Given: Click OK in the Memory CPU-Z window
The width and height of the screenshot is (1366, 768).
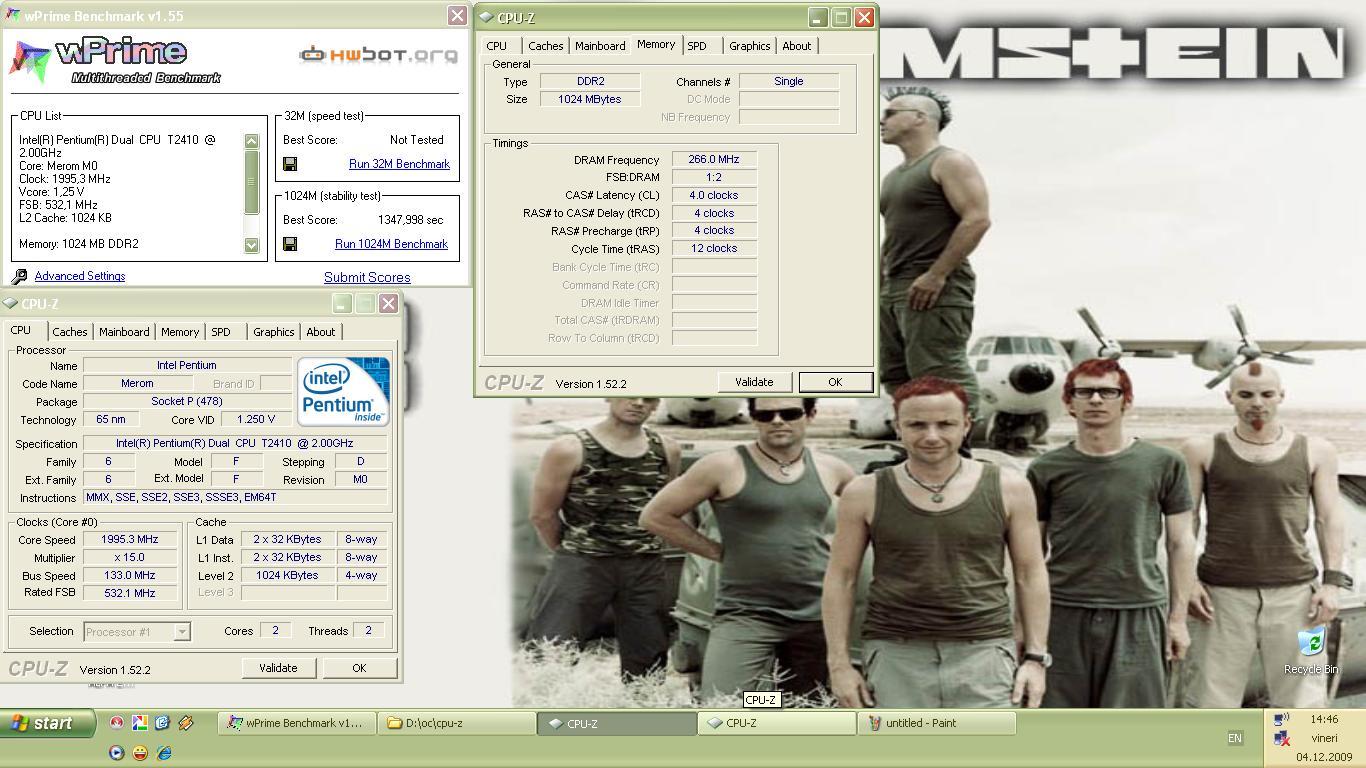Looking at the screenshot, I should [835, 382].
